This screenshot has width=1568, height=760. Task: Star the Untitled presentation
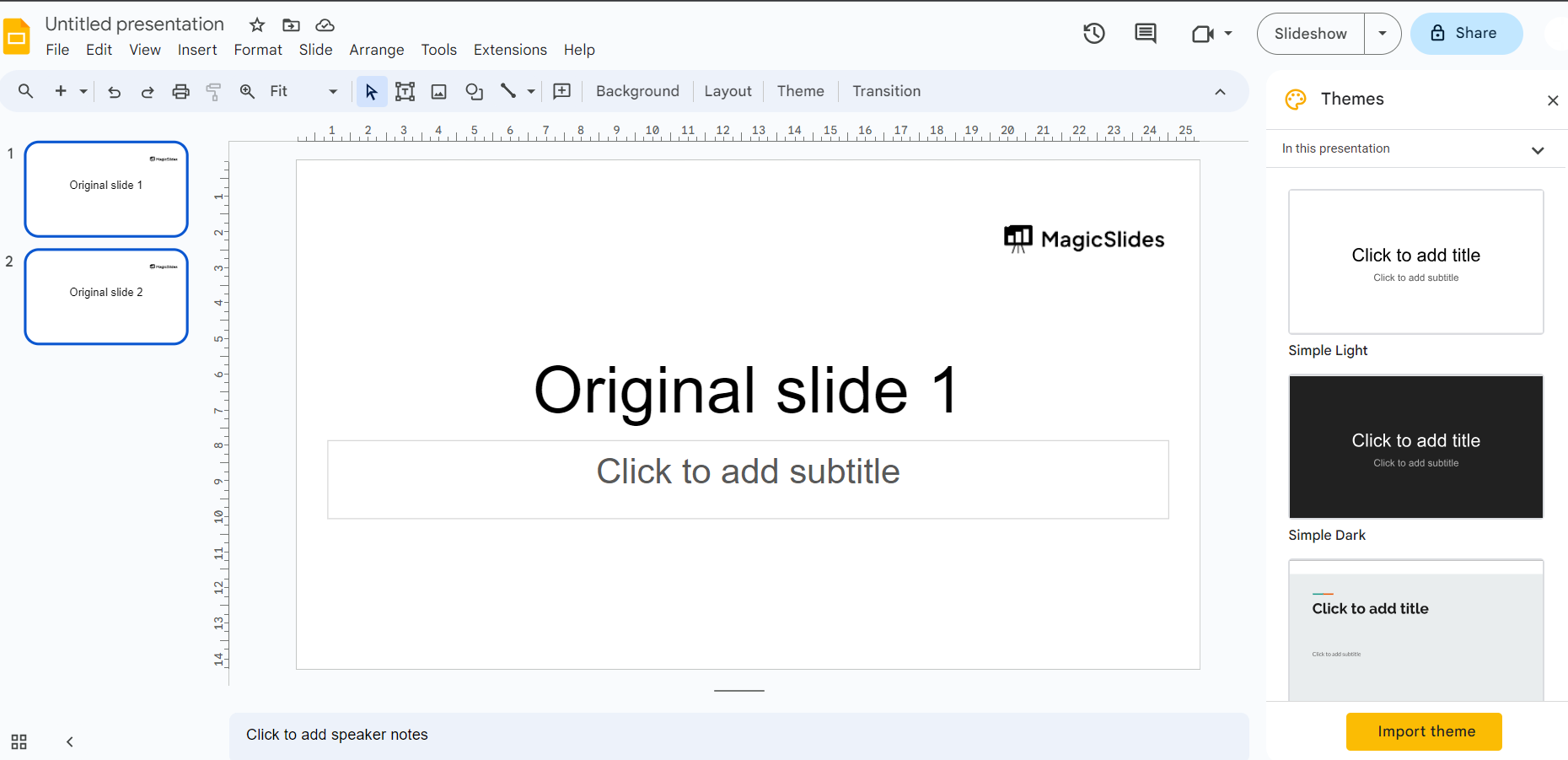click(x=257, y=25)
